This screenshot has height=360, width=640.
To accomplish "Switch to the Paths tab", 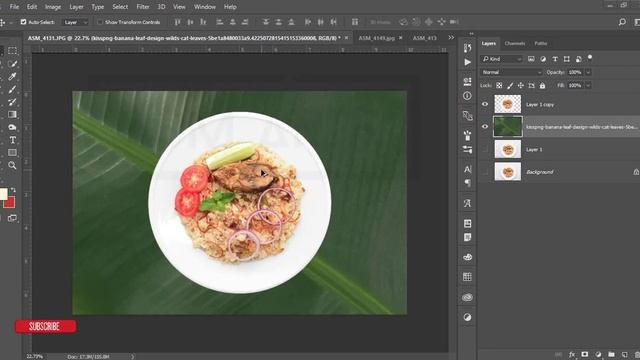I will (x=541, y=43).
